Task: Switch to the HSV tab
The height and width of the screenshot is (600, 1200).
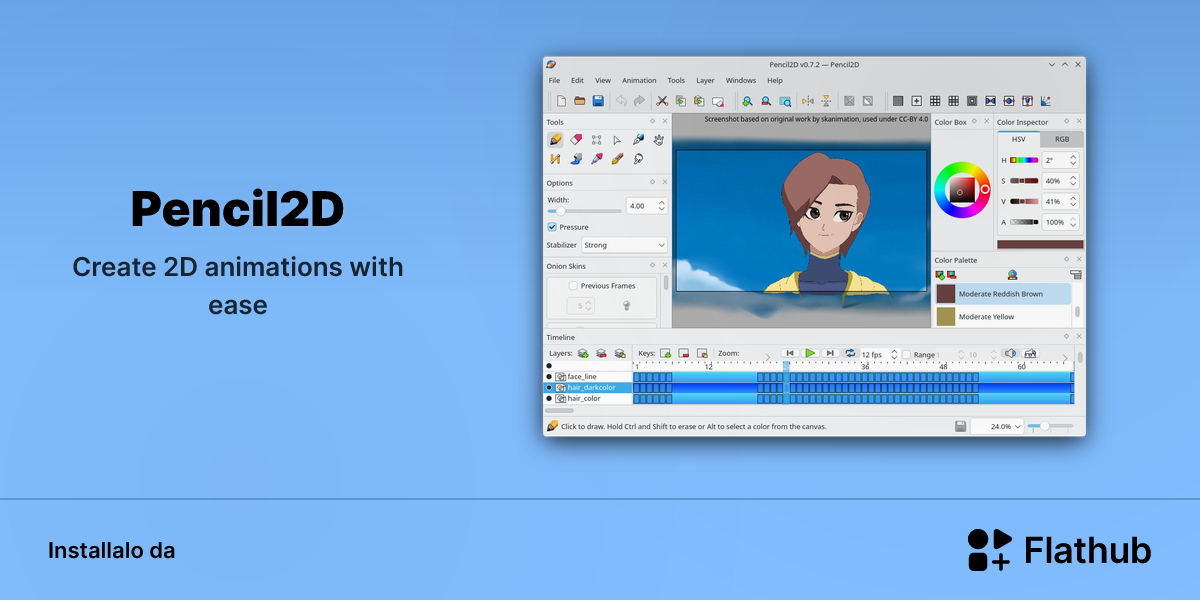Action: tap(1019, 140)
